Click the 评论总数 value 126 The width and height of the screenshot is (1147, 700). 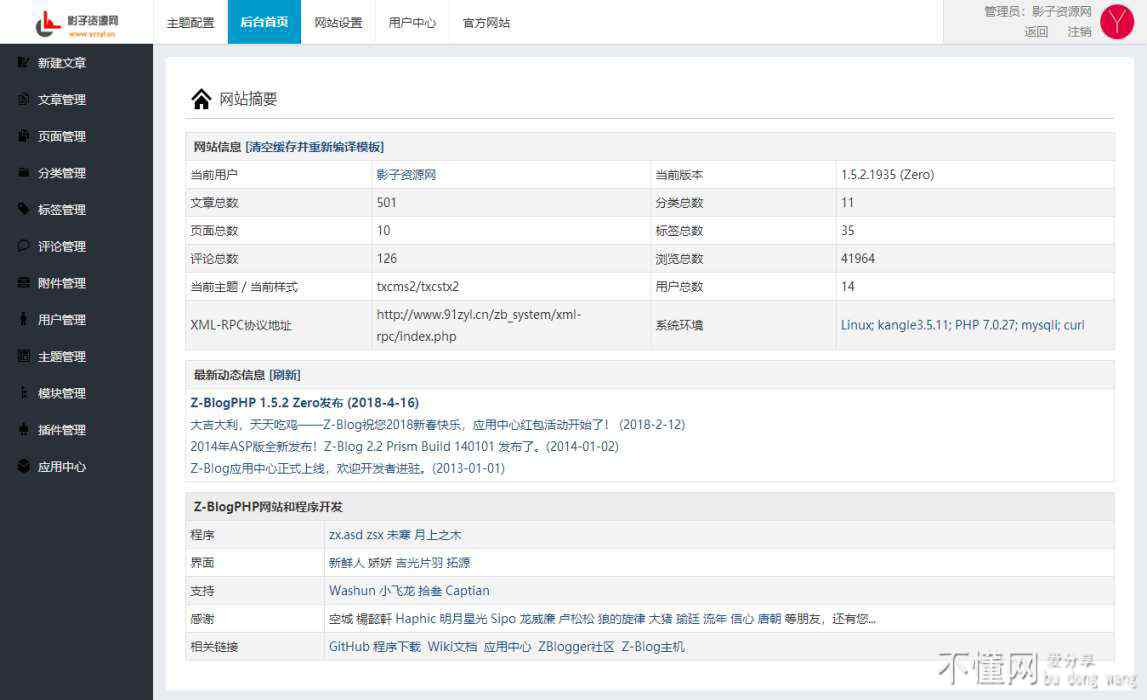[386, 258]
